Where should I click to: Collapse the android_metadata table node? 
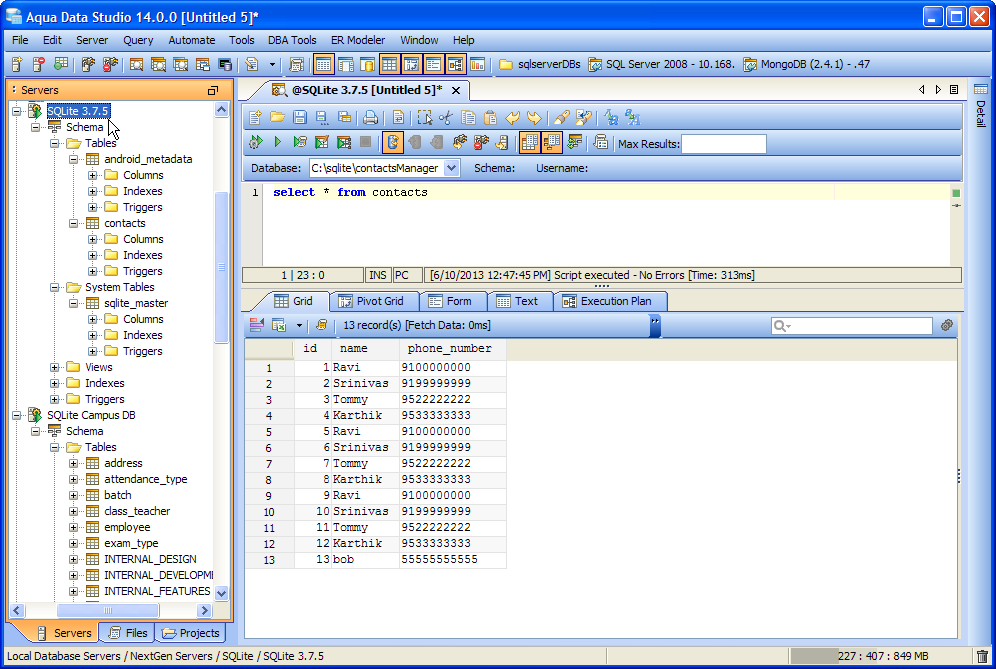[74, 159]
